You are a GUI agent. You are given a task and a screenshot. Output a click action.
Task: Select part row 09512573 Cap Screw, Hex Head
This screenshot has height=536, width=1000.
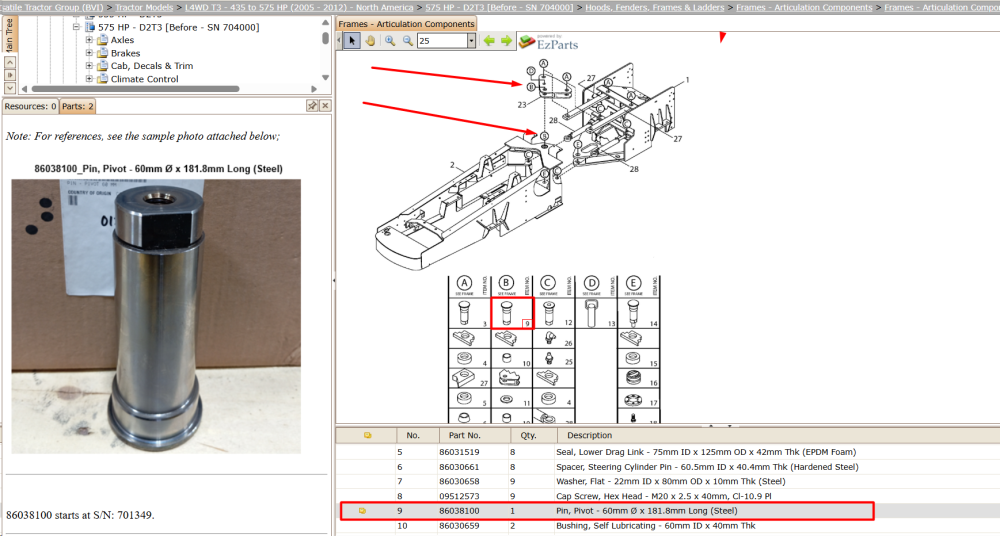pos(668,496)
